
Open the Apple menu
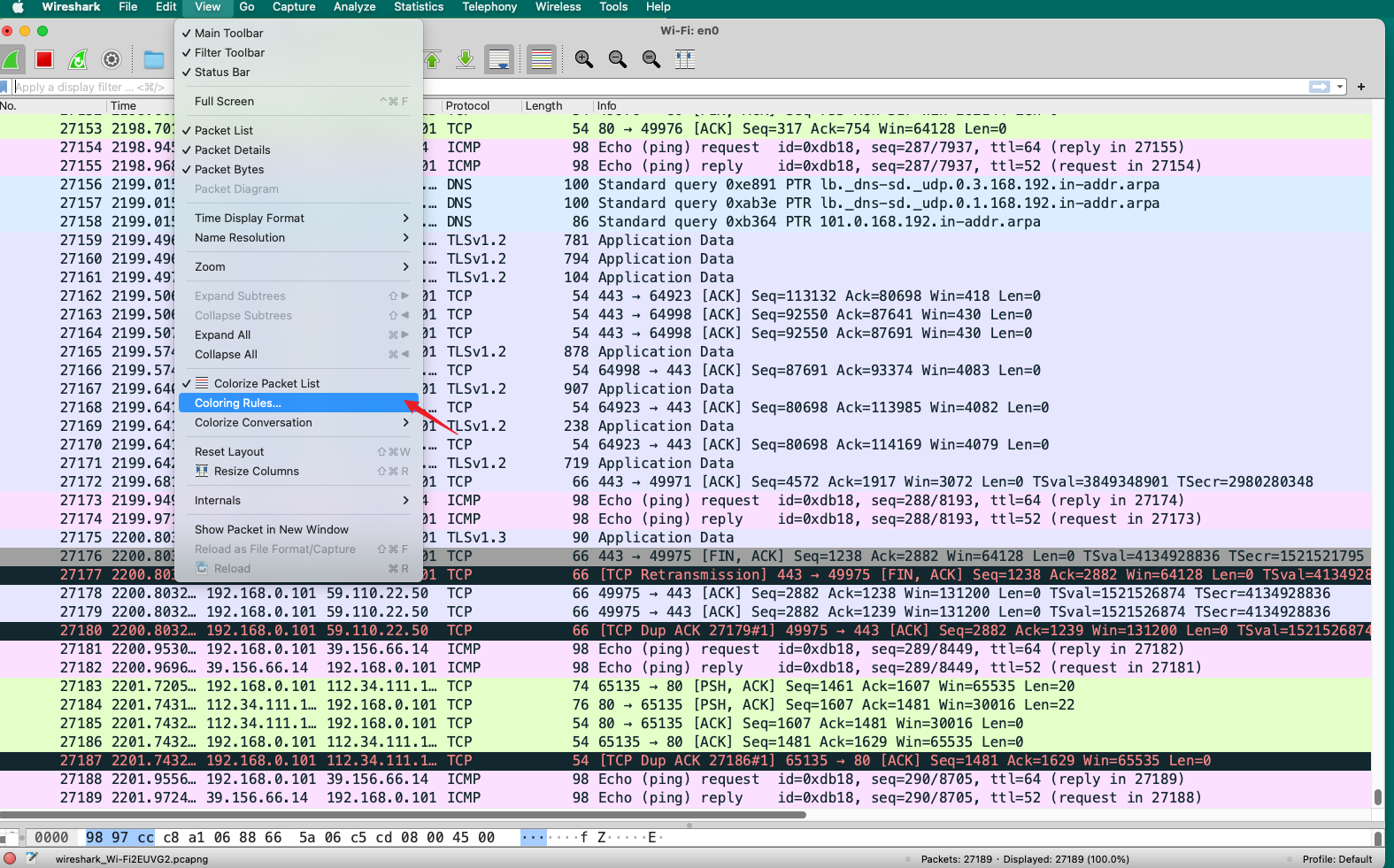(x=18, y=7)
